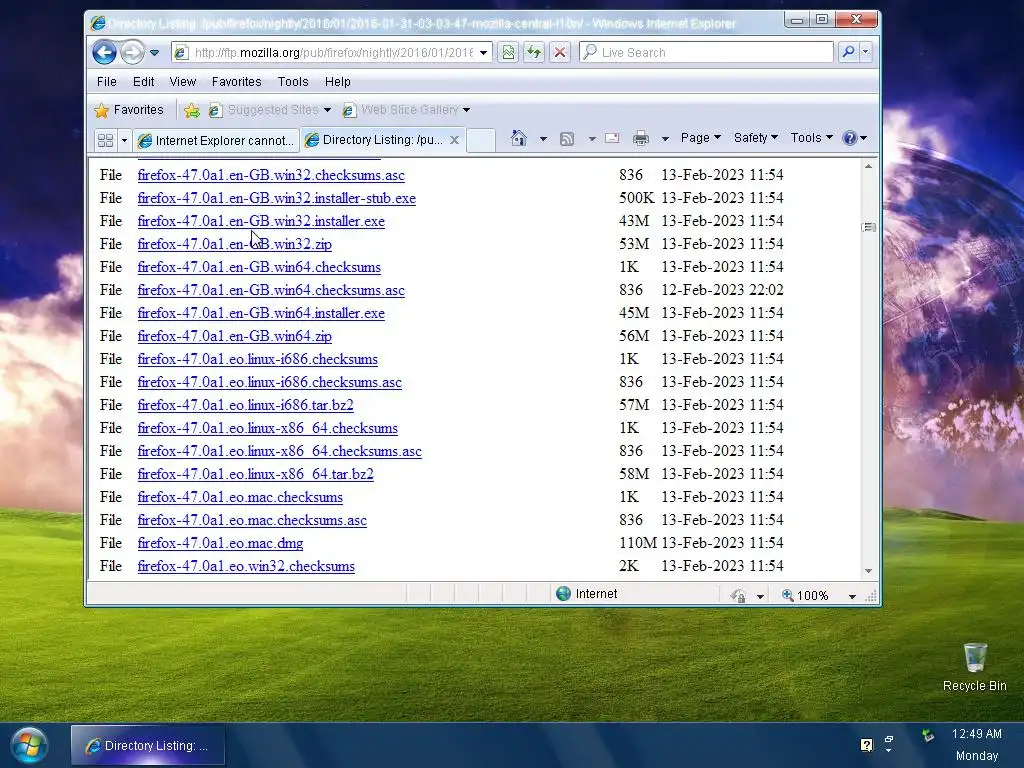This screenshot has height=768, width=1024.
Task: Open a new blank tab
Action: pyautogui.click(x=481, y=140)
